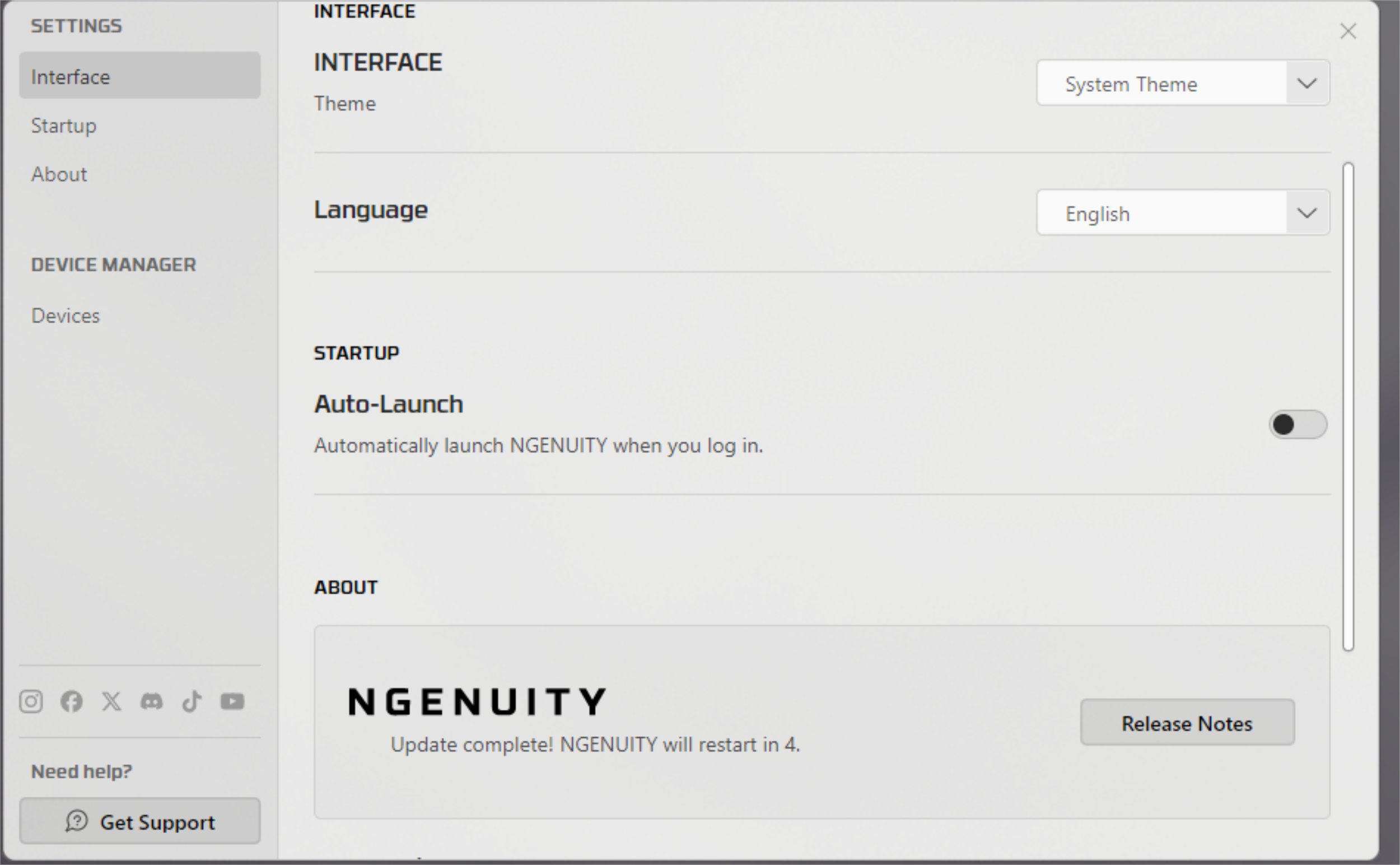The width and height of the screenshot is (1400, 865).
Task: Expand the Language dropdown arrow
Action: coord(1308,213)
